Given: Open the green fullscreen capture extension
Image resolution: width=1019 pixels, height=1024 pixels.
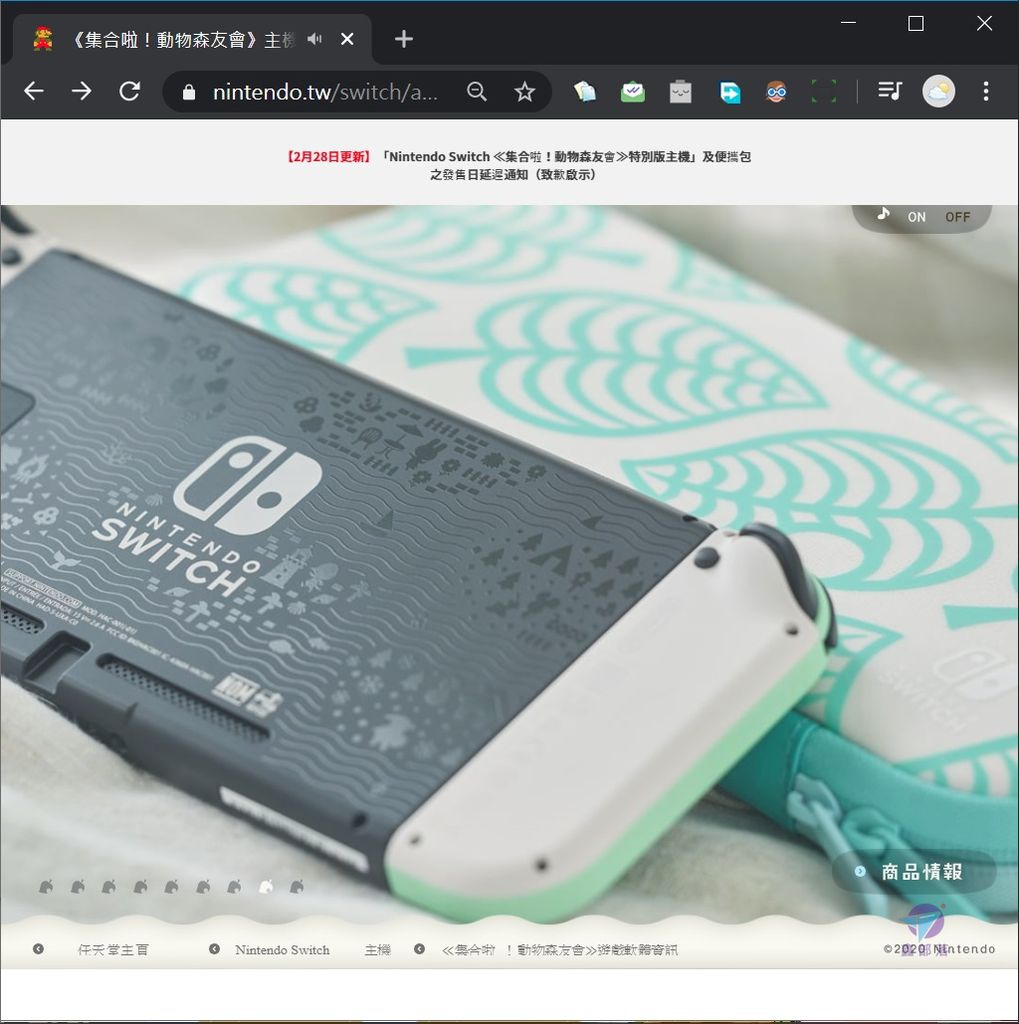Looking at the screenshot, I should coord(824,91).
